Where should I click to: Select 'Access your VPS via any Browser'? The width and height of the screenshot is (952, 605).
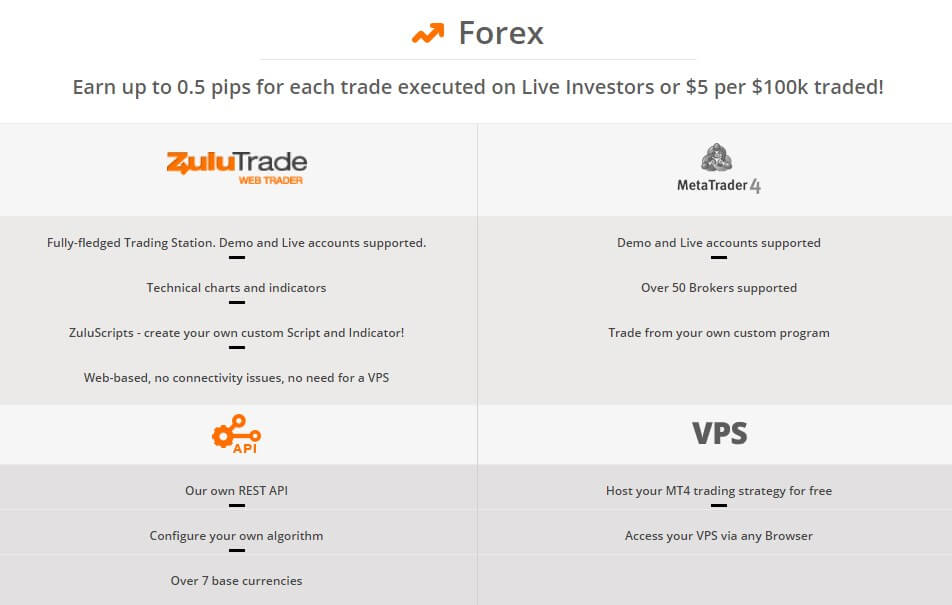pyautogui.click(x=719, y=536)
